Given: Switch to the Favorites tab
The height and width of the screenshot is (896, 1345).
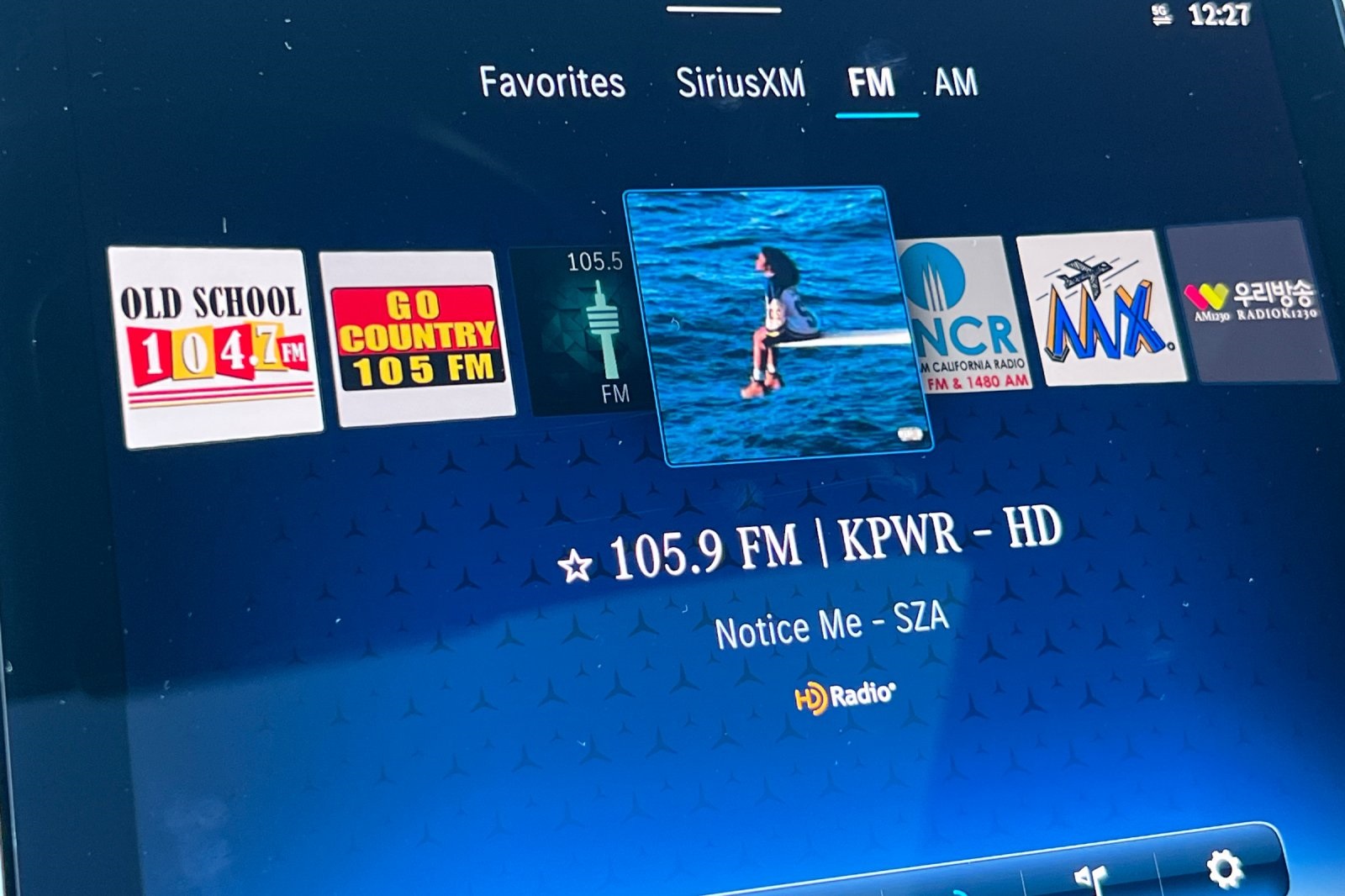Looking at the screenshot, I should [552, 82].
